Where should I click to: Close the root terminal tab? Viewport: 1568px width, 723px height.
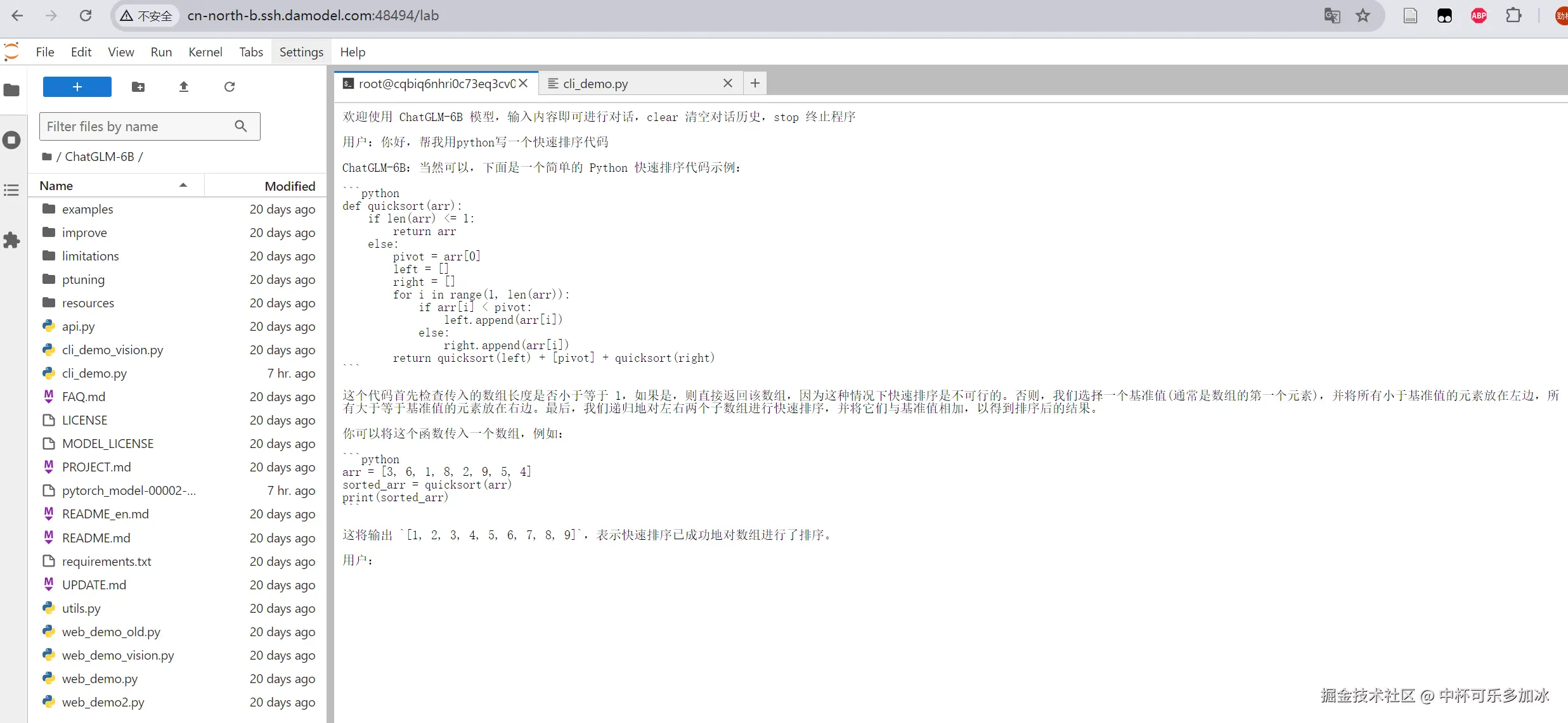523,84
